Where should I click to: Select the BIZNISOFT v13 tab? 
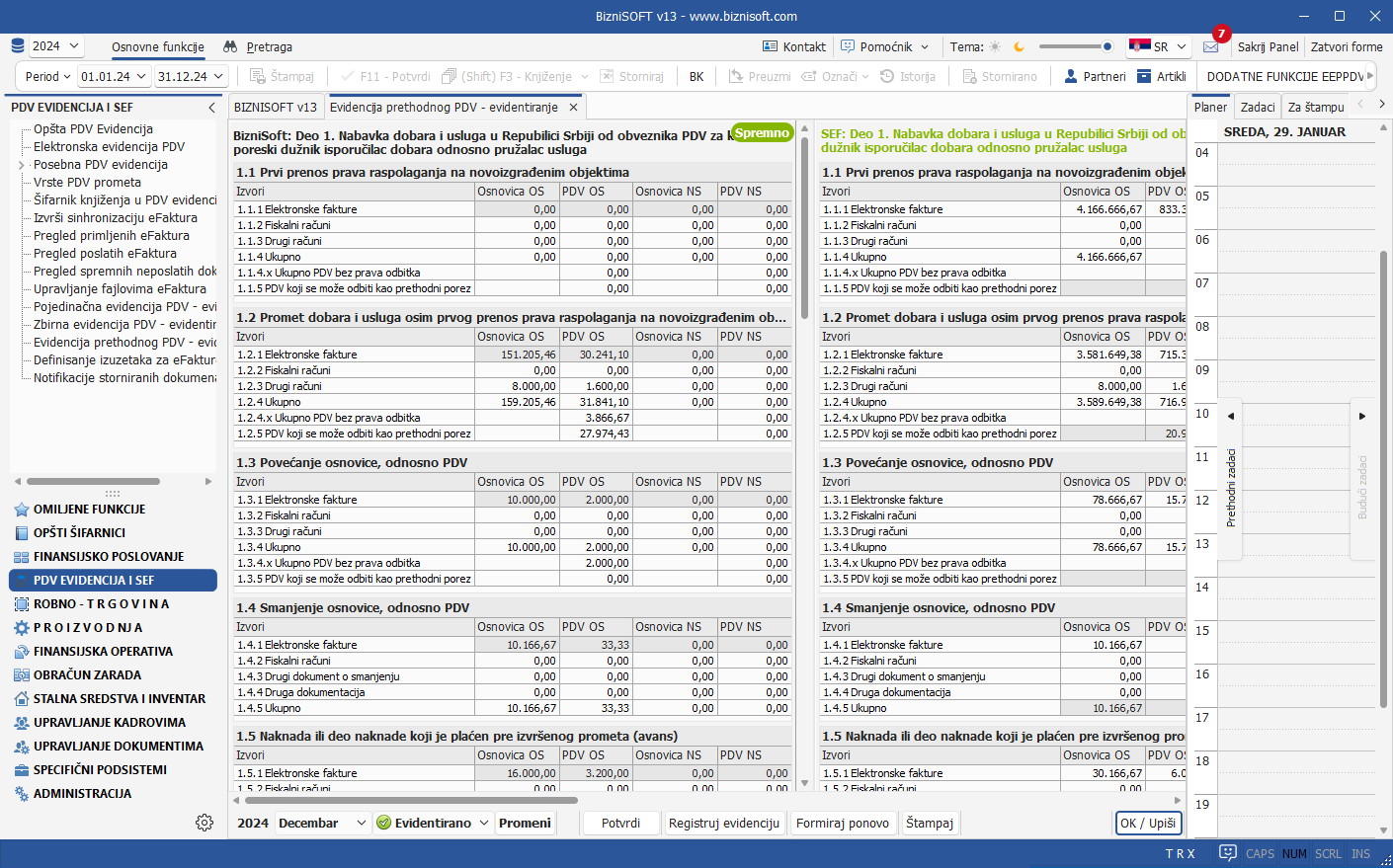[x=276, y=108]
